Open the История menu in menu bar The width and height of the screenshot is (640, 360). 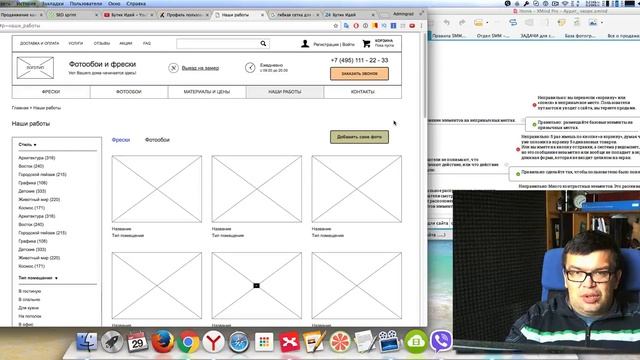point(26,4)
